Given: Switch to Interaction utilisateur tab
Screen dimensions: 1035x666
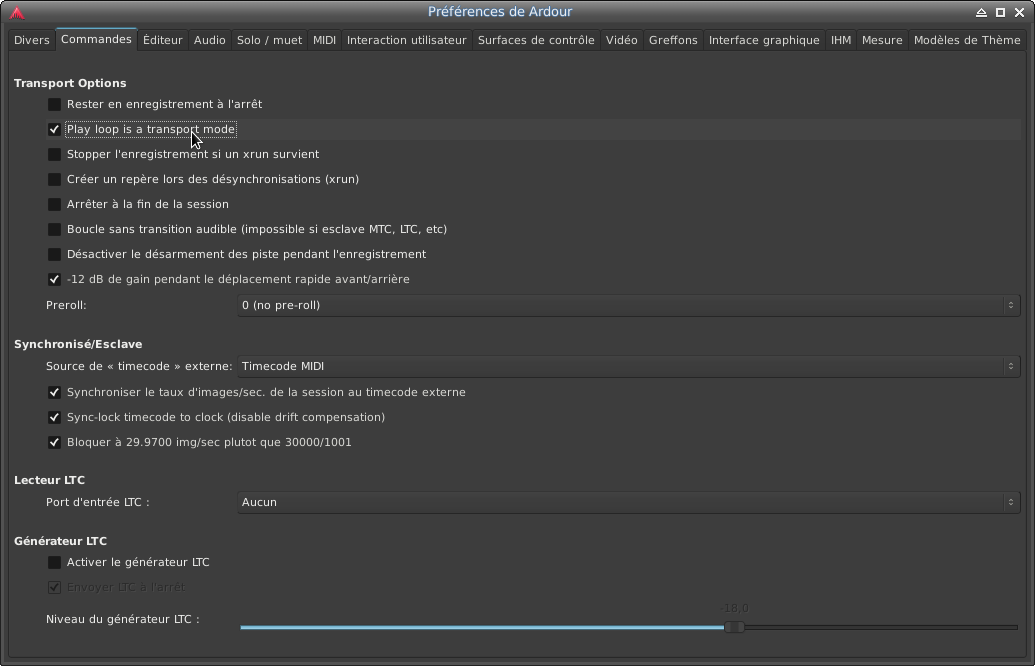Looking at the screenshot, I should 407,40.
